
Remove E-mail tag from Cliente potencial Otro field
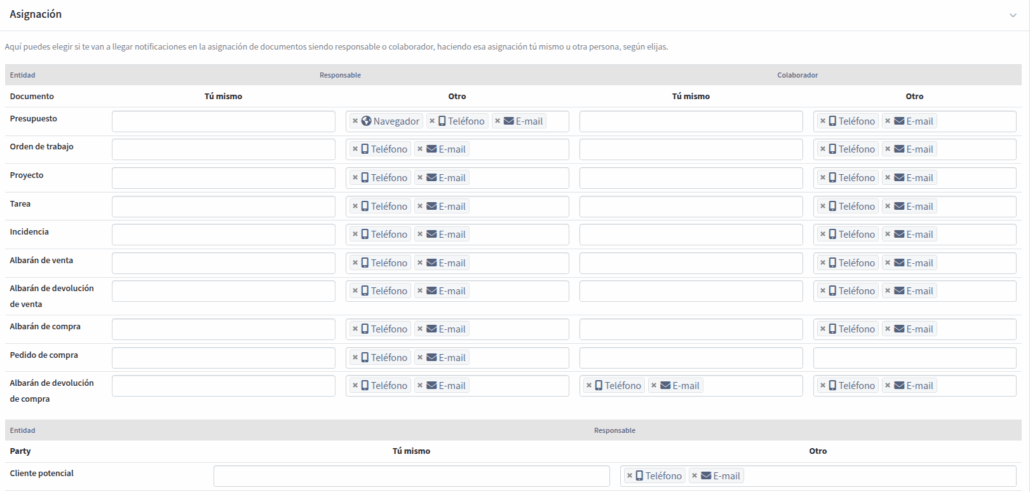click(694, 476)
